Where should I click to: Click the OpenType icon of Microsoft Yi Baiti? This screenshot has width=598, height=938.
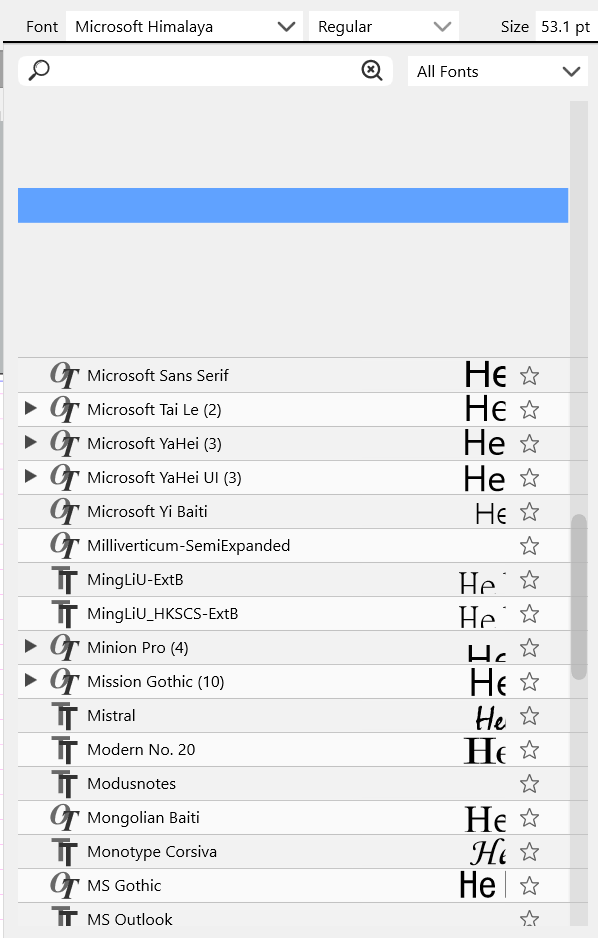pos(64,512)
